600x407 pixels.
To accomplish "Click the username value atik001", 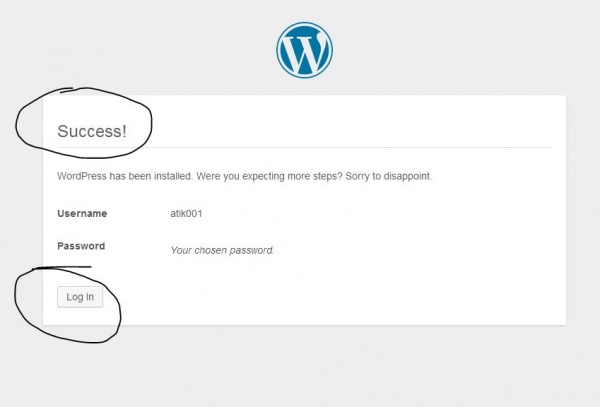I will coord(188,214).
